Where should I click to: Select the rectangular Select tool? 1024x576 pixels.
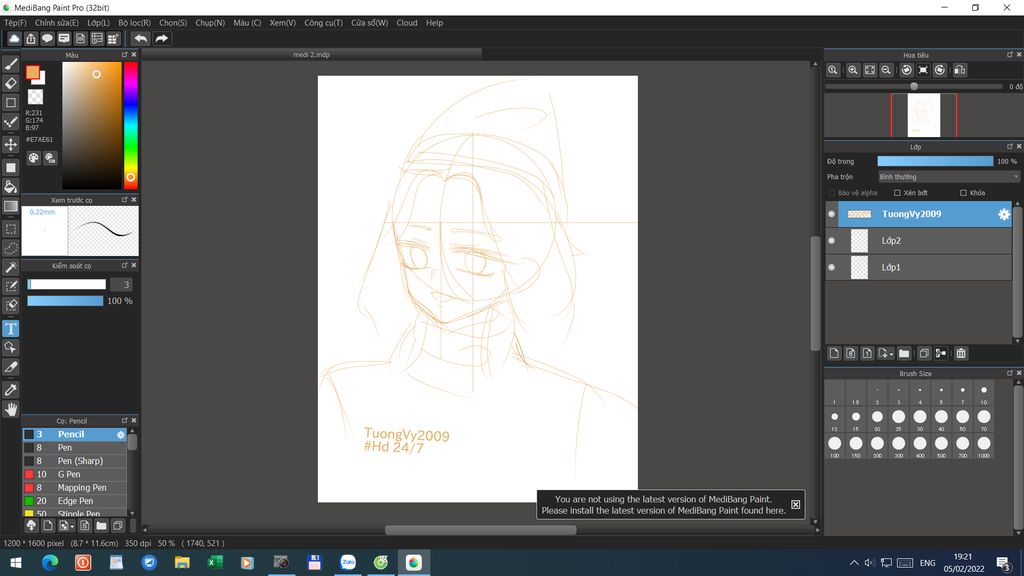pyautogui.click(x=10, y=229)
